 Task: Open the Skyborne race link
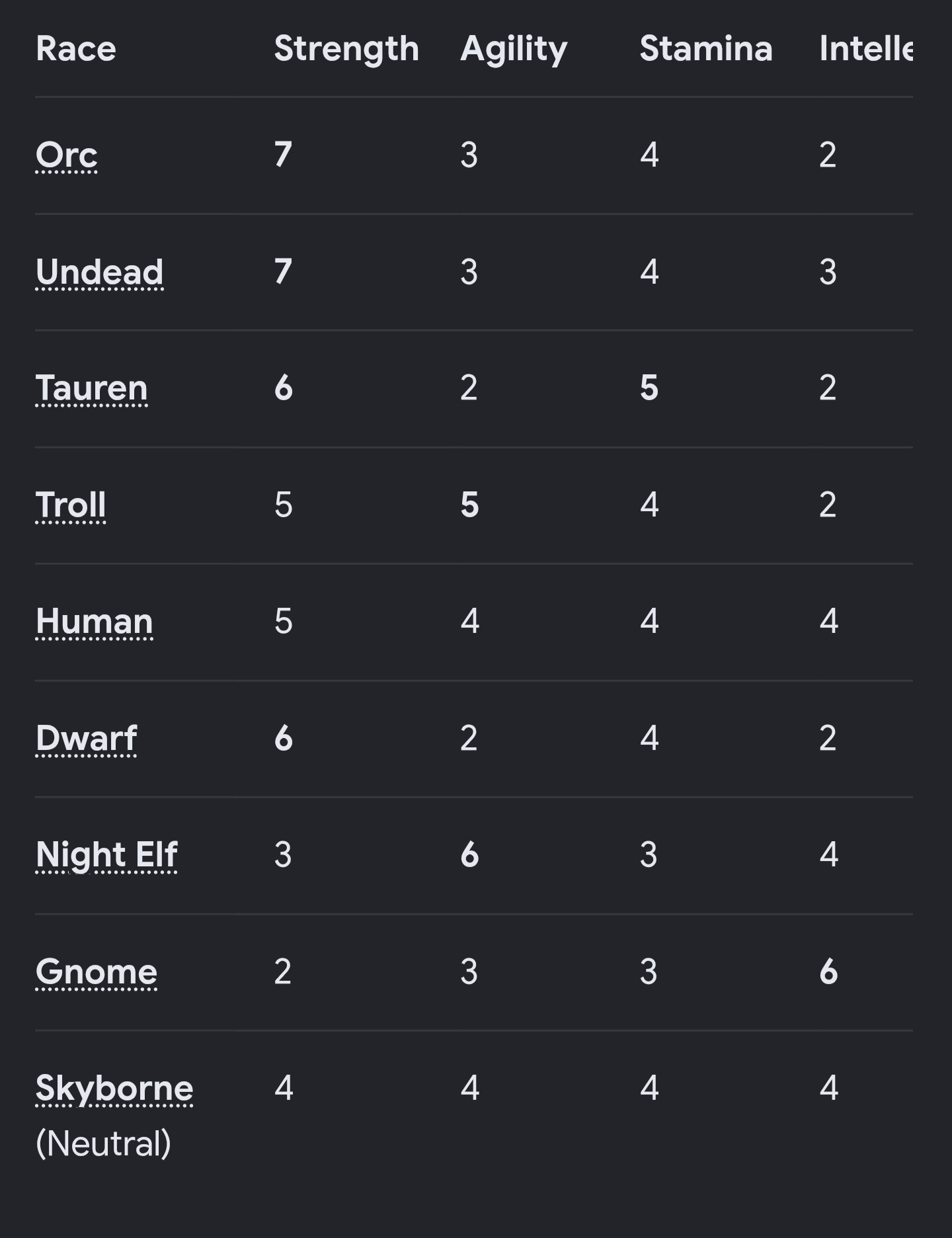click(114, 1089)
